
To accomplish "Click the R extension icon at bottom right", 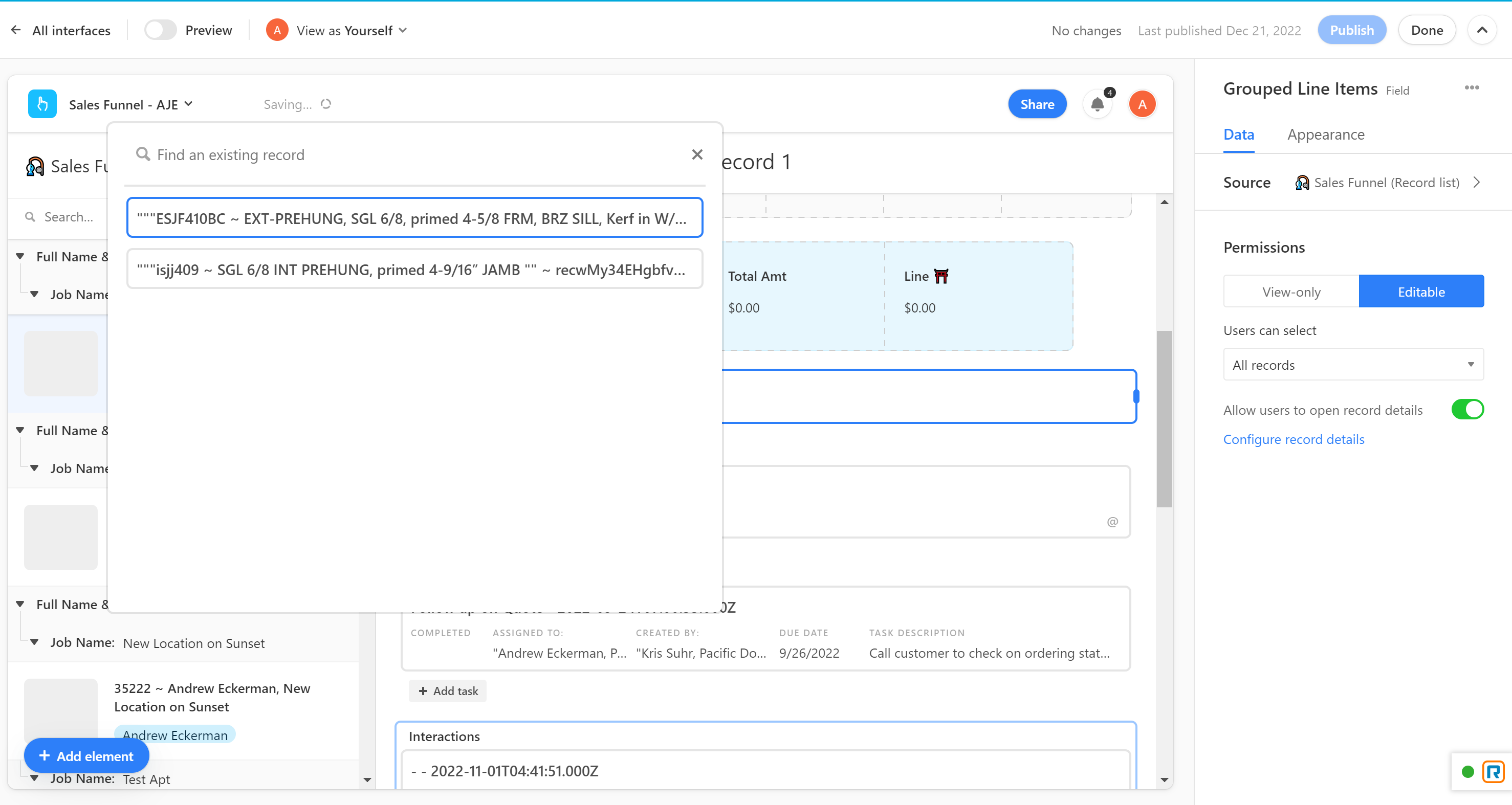I will (1493, 771).
